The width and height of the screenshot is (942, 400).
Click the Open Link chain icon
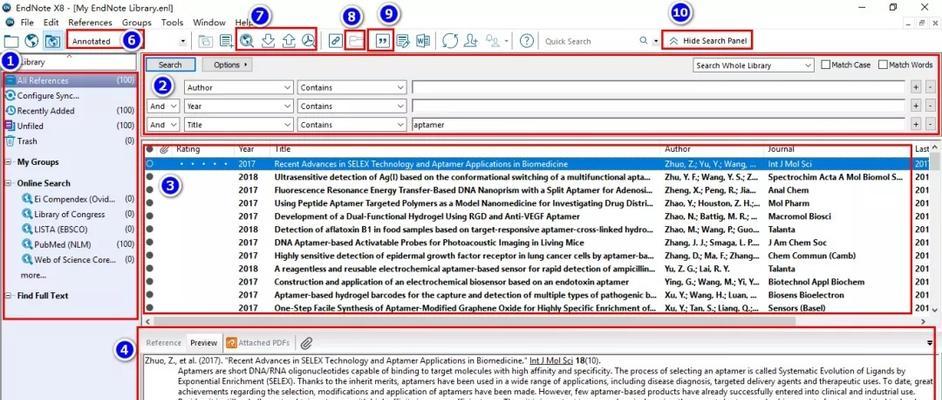[x=336, y=41]
